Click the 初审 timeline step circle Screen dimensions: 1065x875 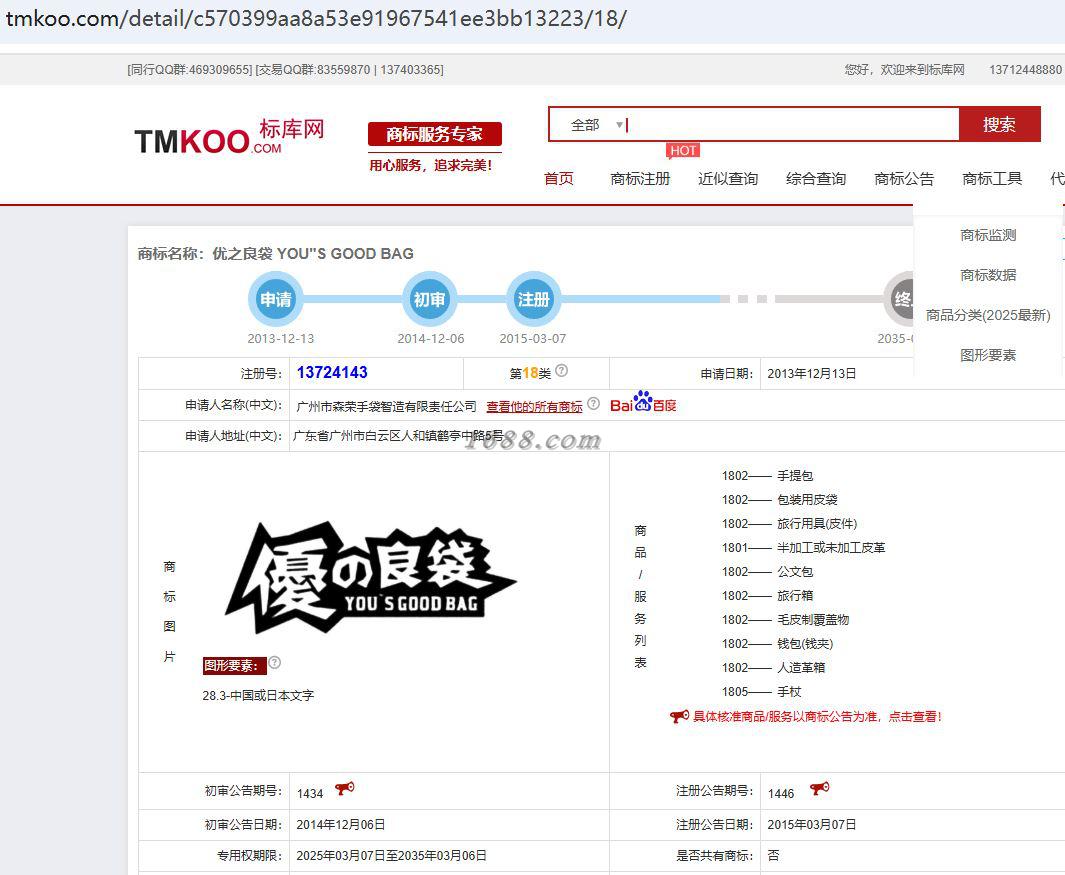(429, 299)
